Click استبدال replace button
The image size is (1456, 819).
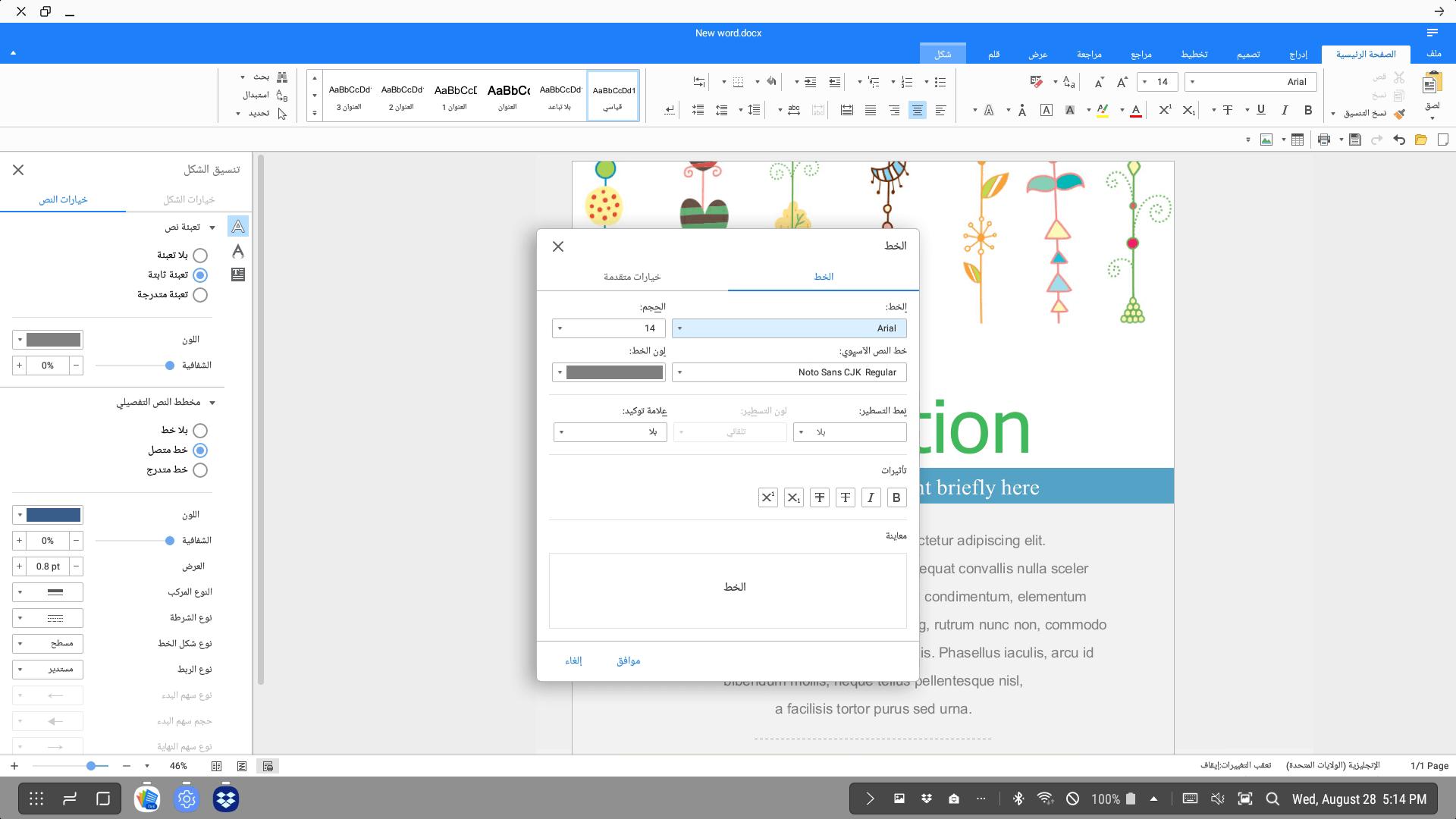click(265, 96)
